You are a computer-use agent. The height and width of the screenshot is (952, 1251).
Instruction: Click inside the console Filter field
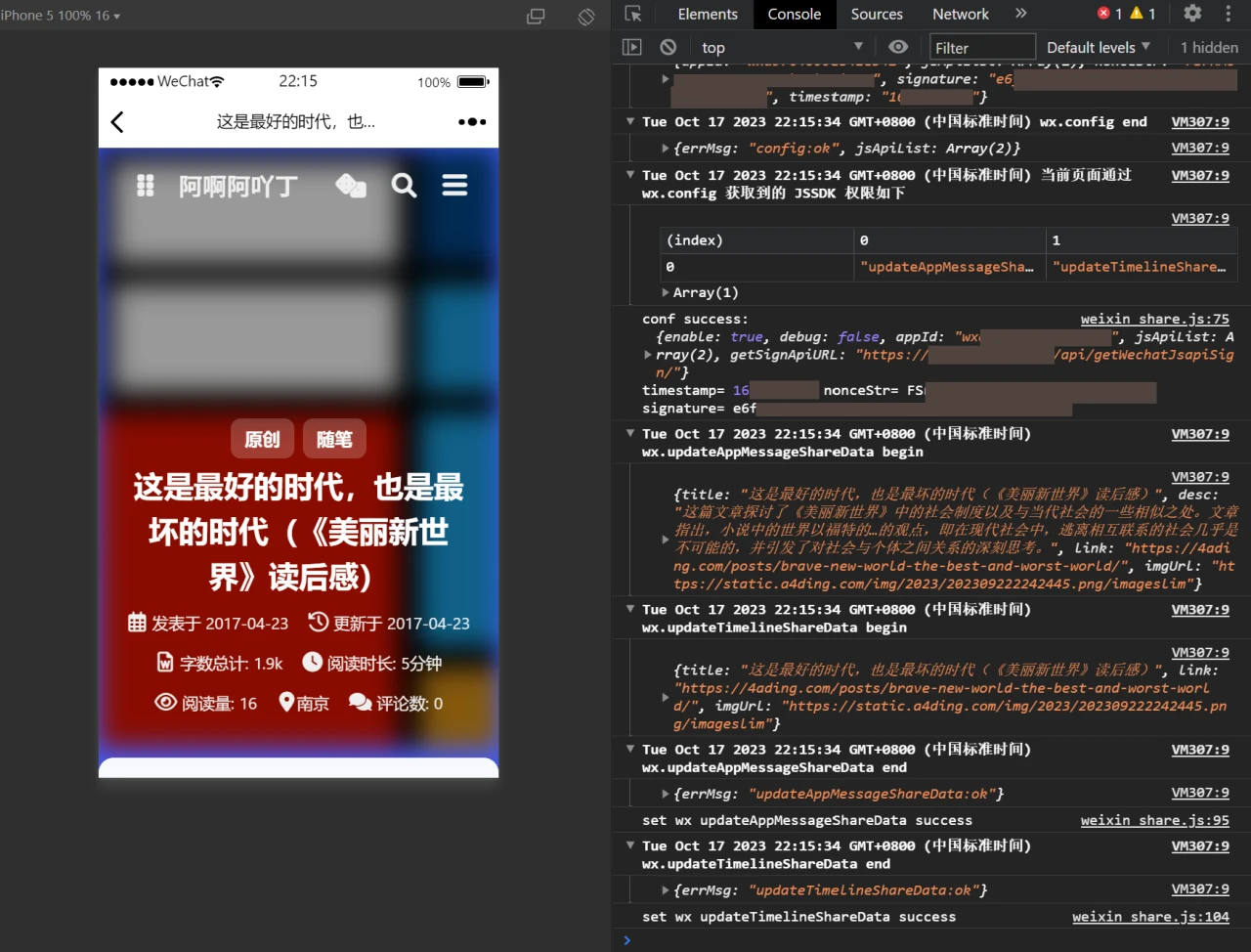click(982, 46)
